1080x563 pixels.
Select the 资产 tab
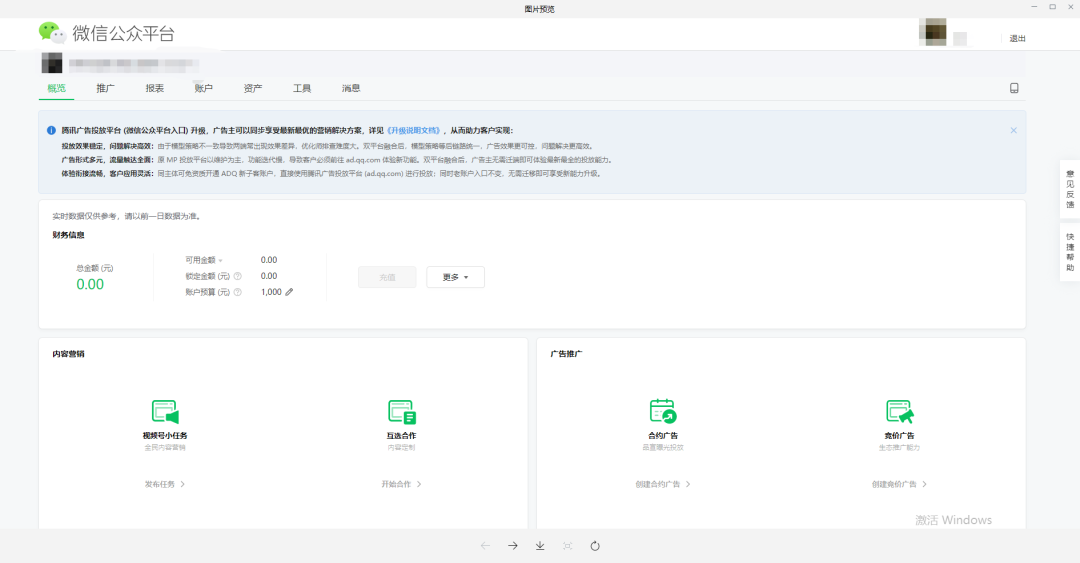pyautogui.click(x=252, y=88)
